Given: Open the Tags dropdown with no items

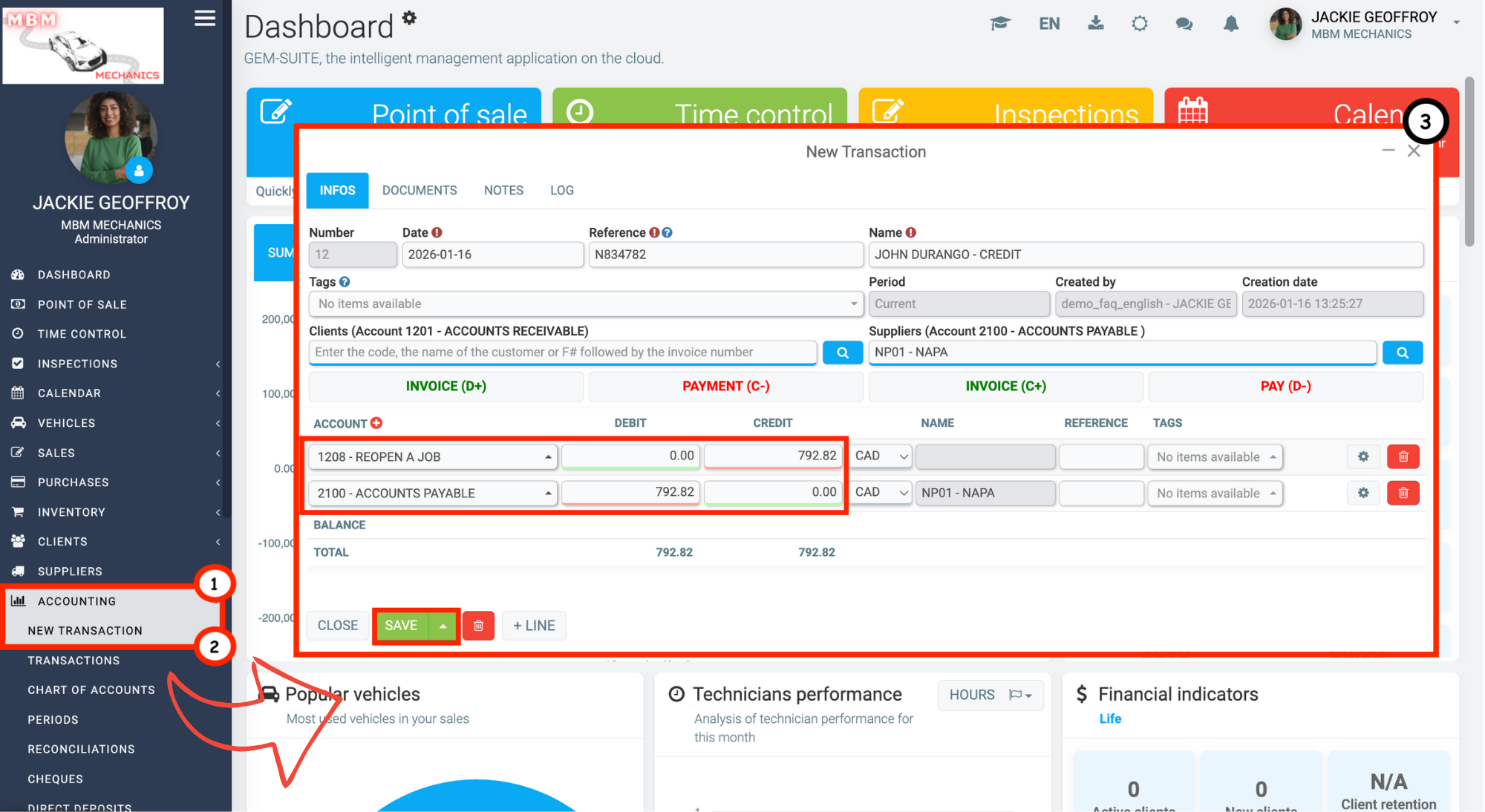Looking at the screenshot, I should [585, 304].
